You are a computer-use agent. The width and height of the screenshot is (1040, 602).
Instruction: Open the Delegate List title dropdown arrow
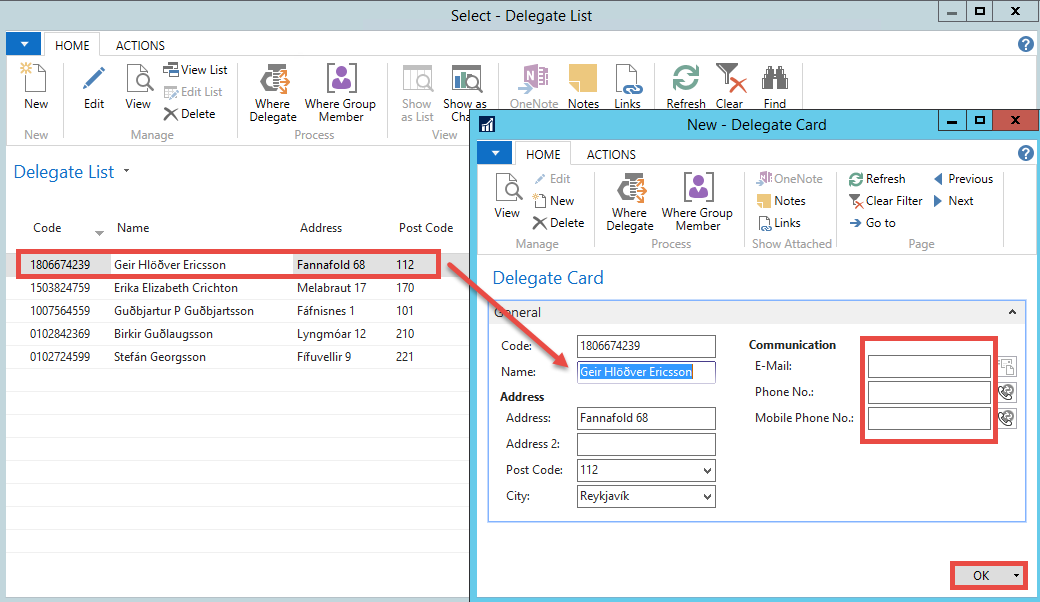[x=126, y=172]
